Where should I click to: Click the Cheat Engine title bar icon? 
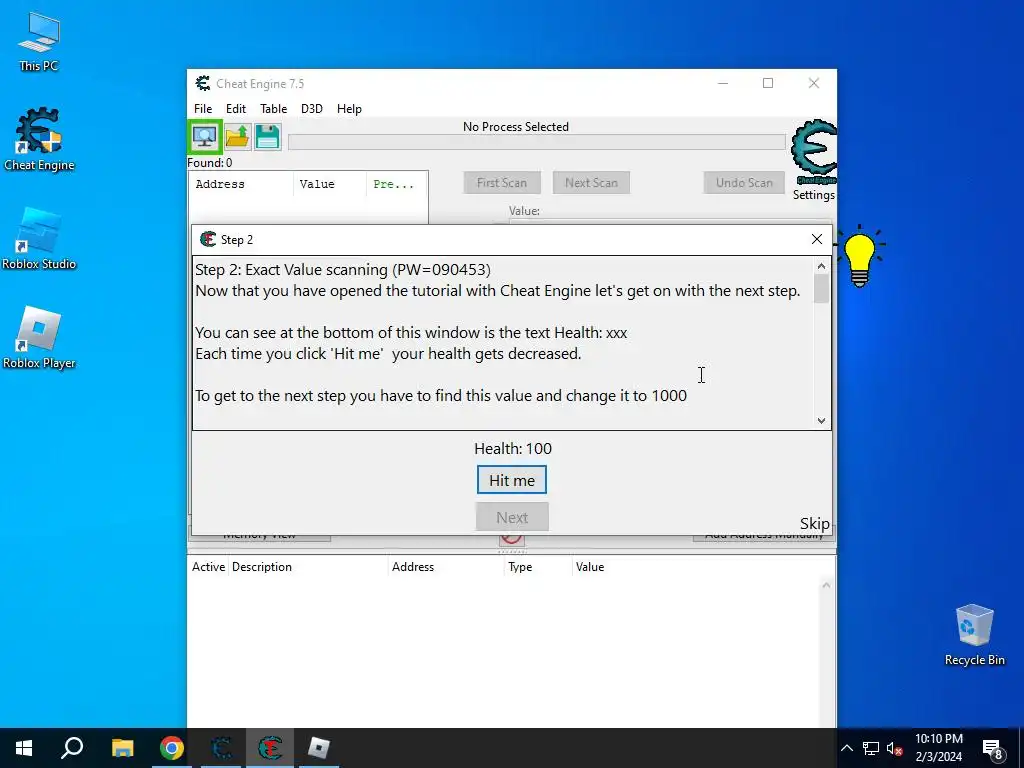(x=203, y=83)
